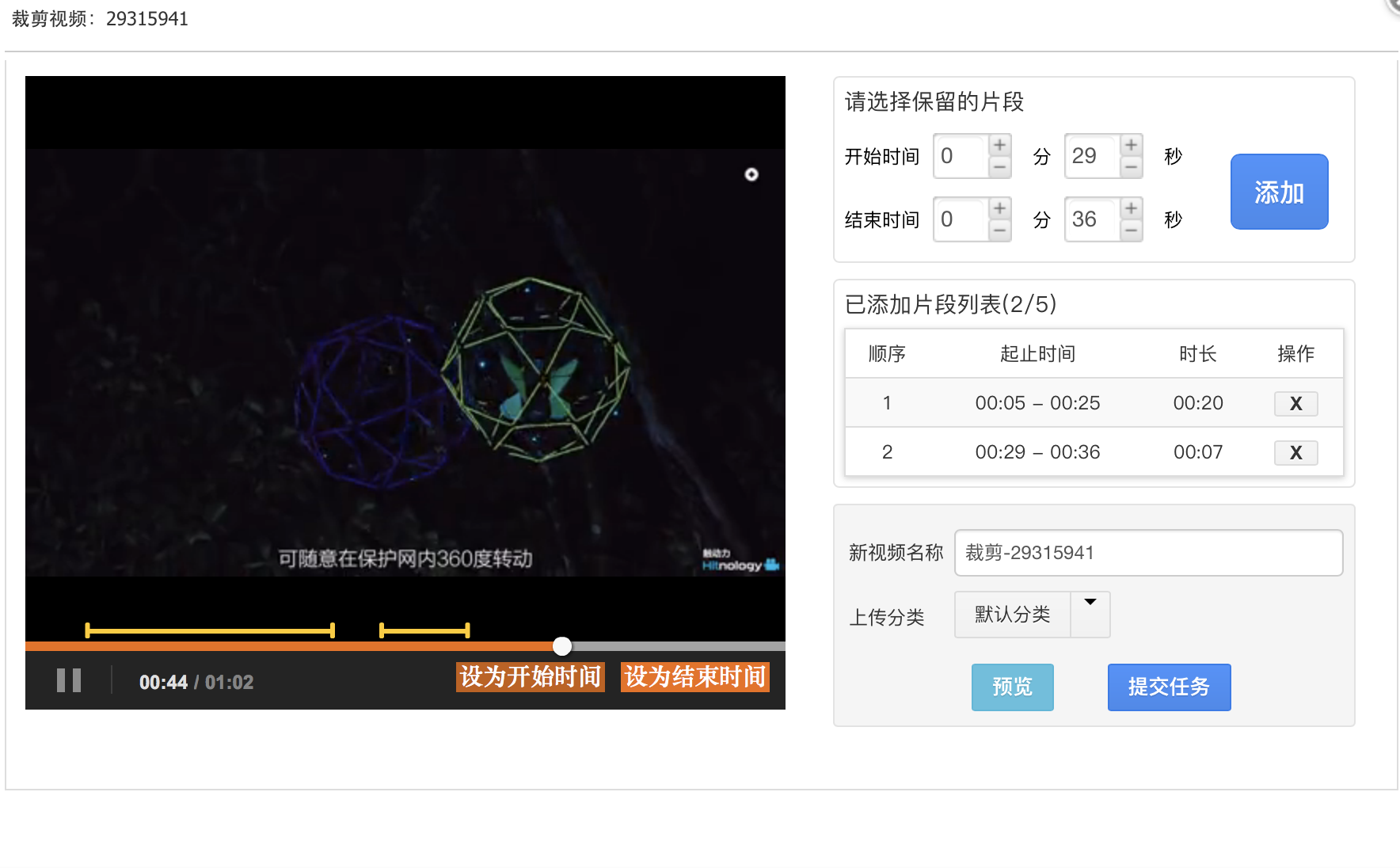Click the 已添加片段列表(2/5) heading
The image size is (1400, 868).
pos(951,304)
